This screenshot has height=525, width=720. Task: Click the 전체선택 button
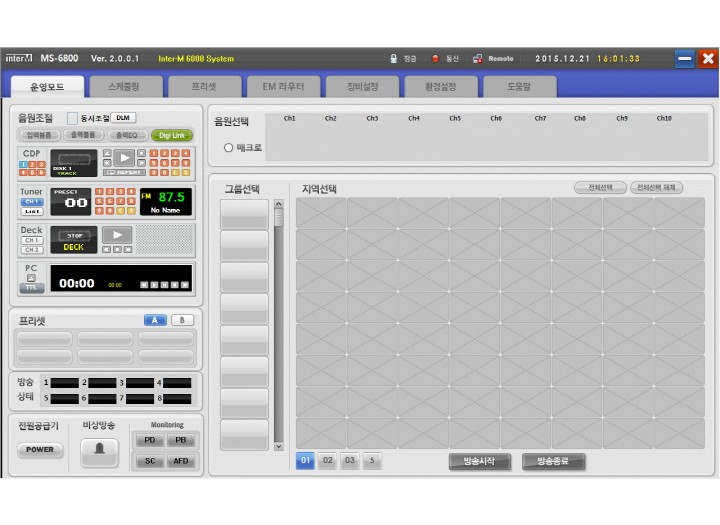600,187
